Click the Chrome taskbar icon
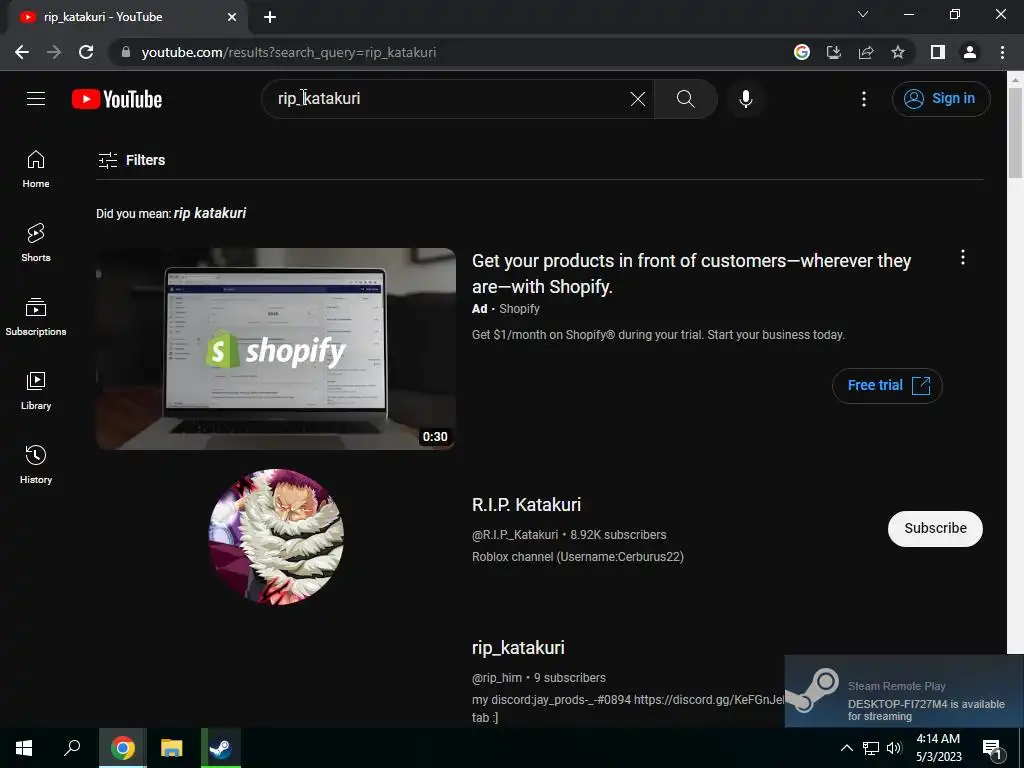Image resolution: width=1024 pixels, height=768 pixels. (123, 748)
